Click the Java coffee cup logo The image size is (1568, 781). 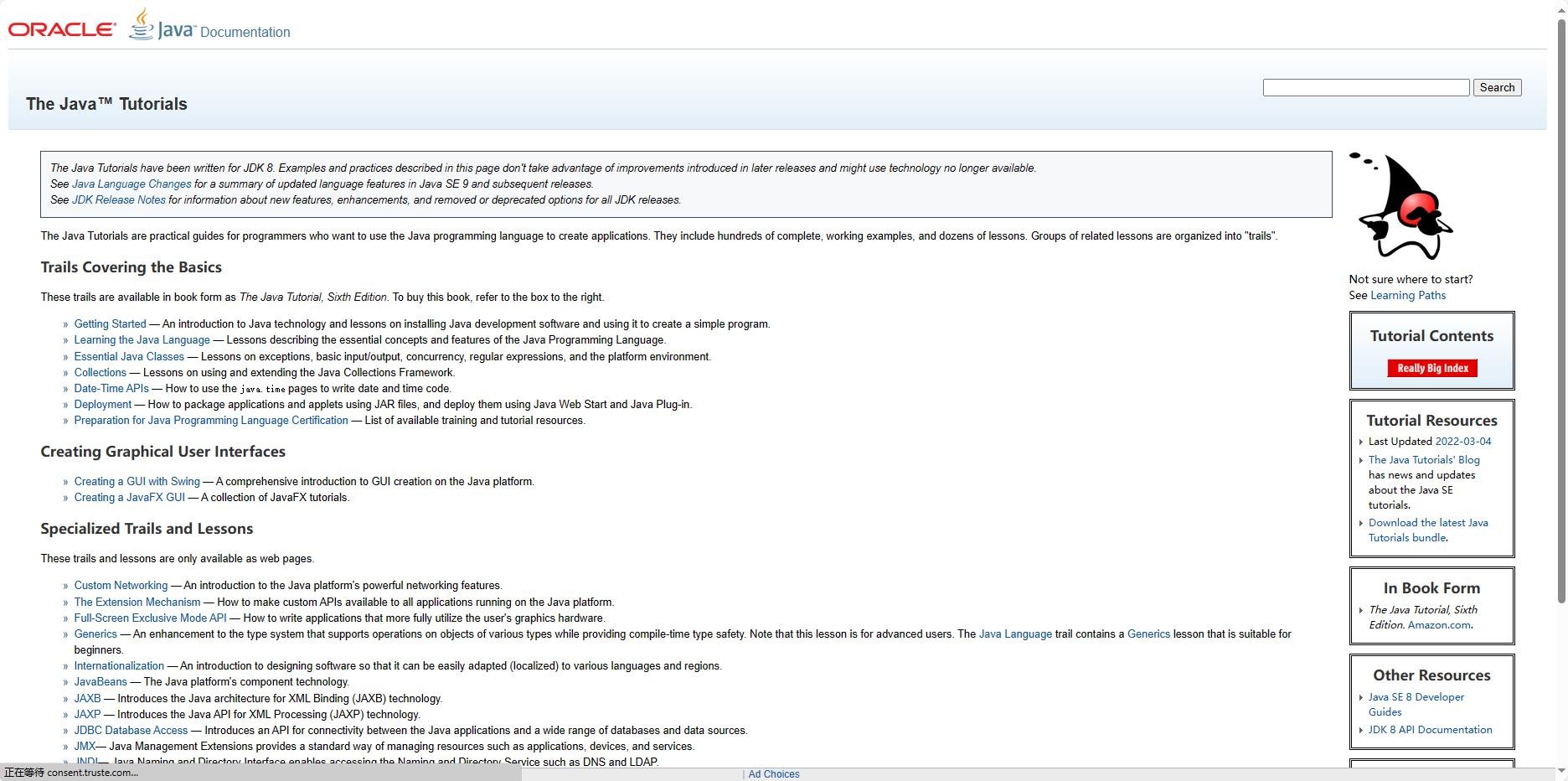[142, 25]
